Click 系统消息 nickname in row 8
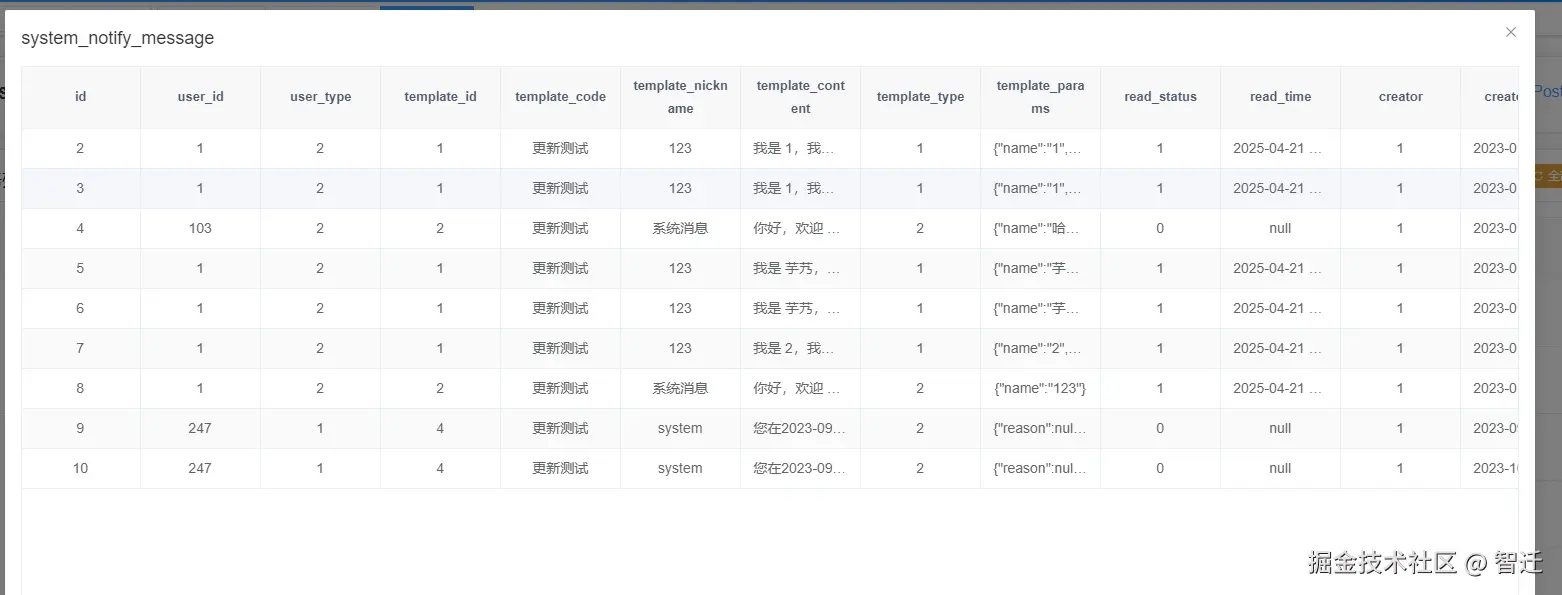 (x=680, y=388)
